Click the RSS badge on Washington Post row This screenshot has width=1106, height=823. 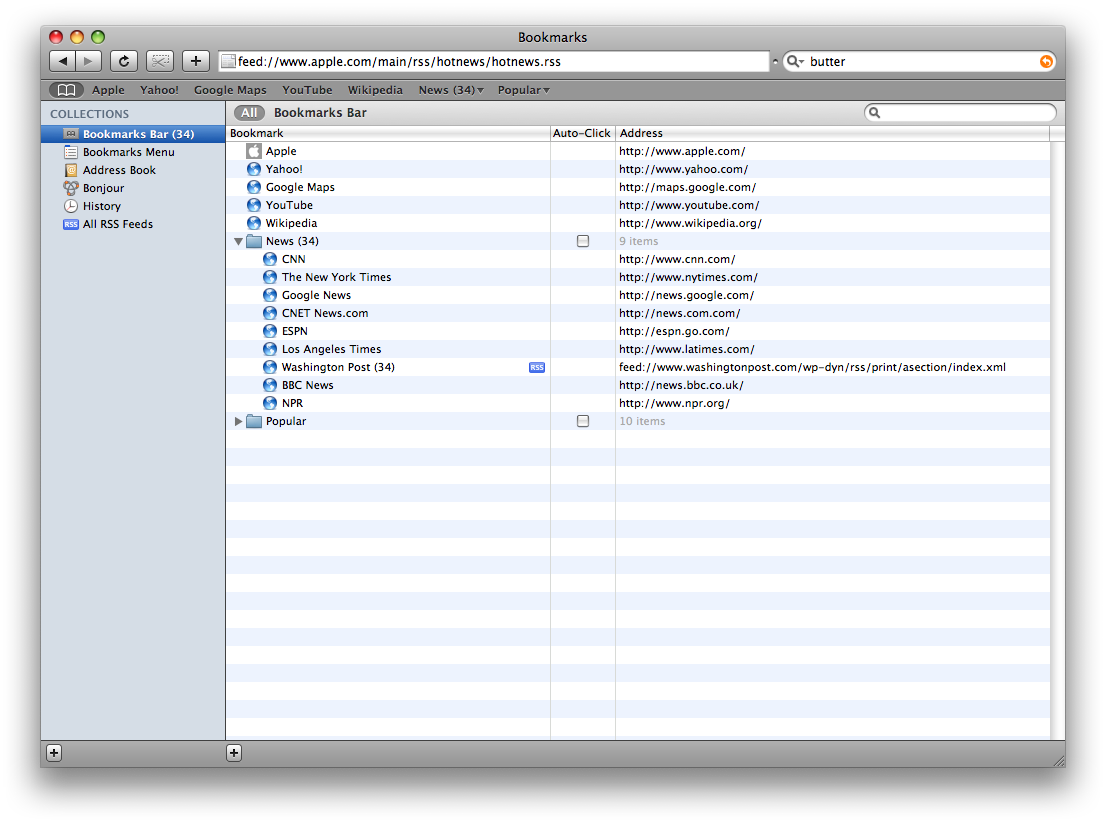537,367
